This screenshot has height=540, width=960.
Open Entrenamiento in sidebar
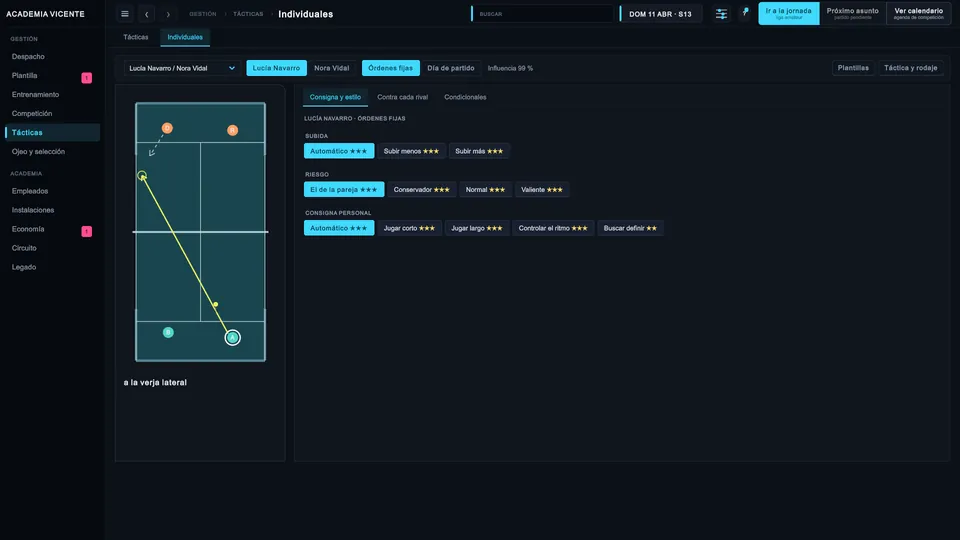coord(53,94)
